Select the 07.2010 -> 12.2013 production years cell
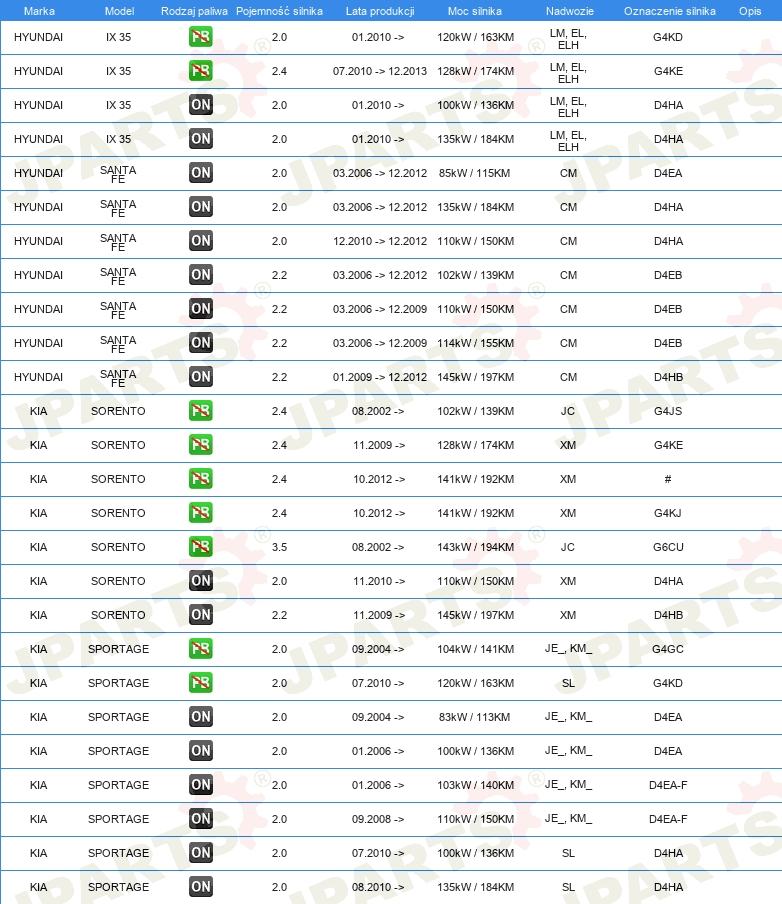Image resolution: width=782 pixels, height=904 pixels. click(x=380, y=71)
